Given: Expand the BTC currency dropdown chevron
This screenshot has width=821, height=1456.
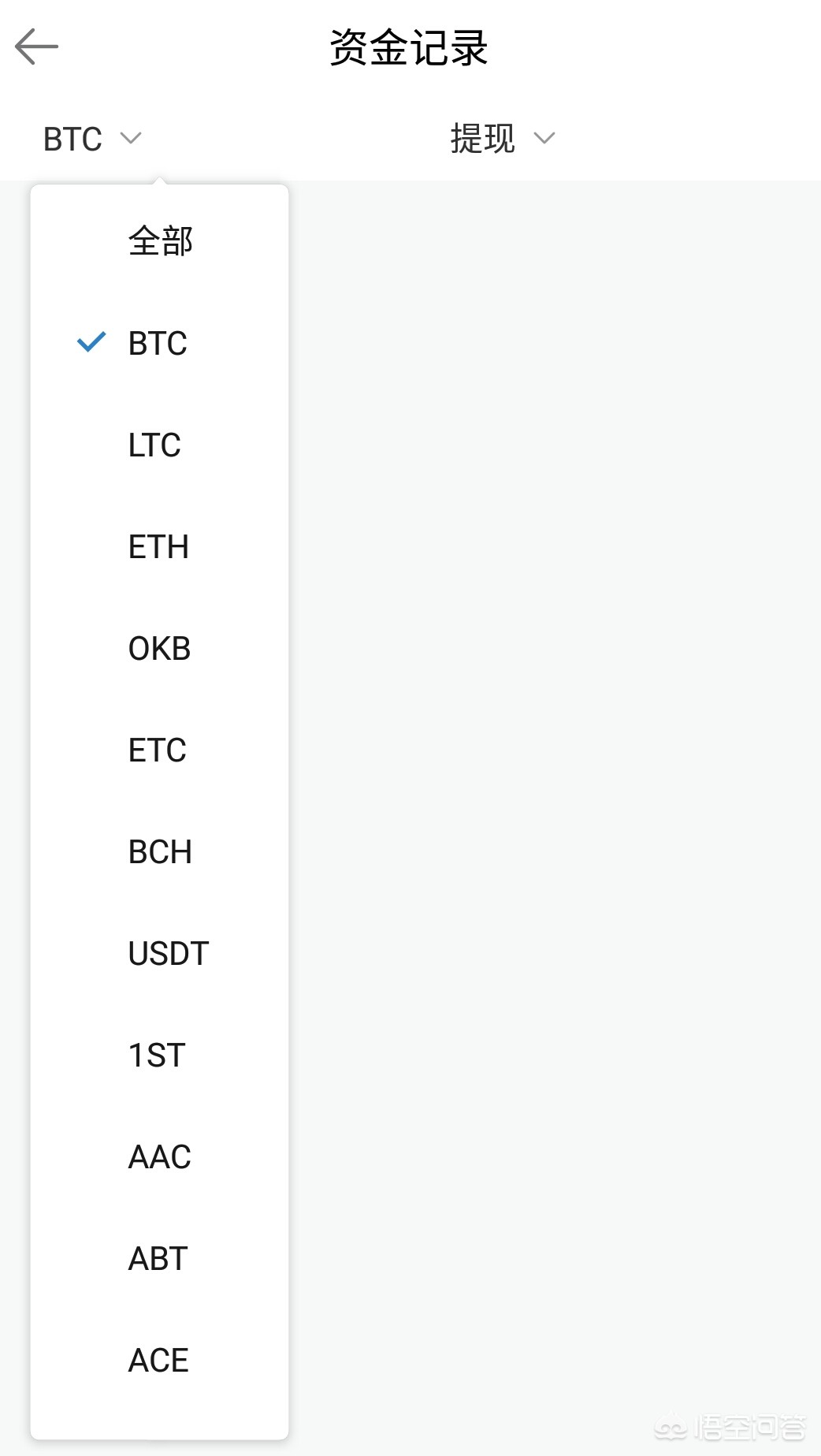Looking at the screenshot, I should tap(131, 139).
